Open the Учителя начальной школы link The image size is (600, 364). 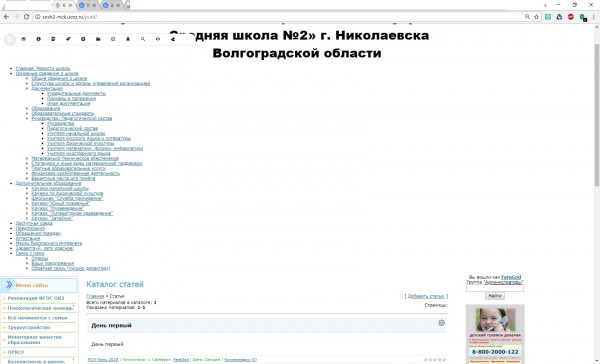pyautogui.click(x=76, y=134)
